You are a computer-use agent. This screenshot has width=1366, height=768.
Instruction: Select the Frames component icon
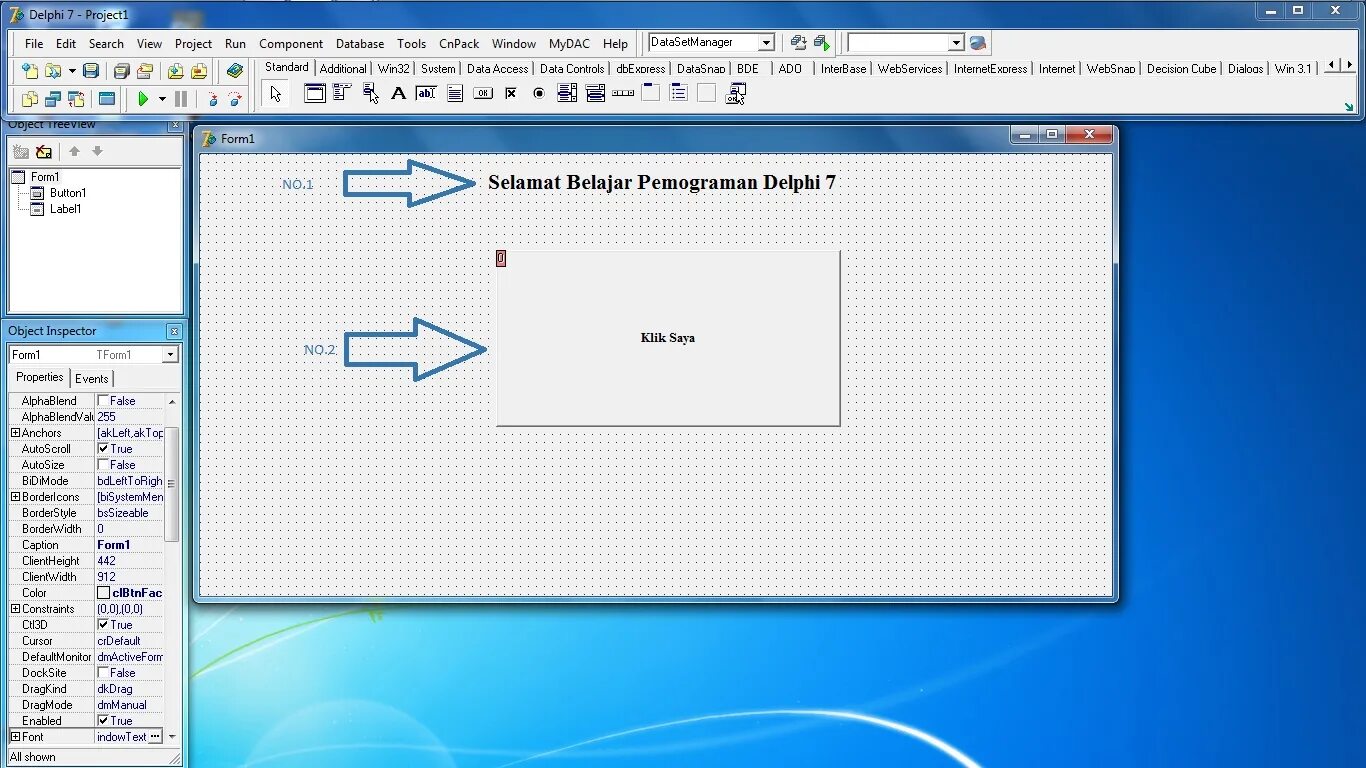pos(315,93)
